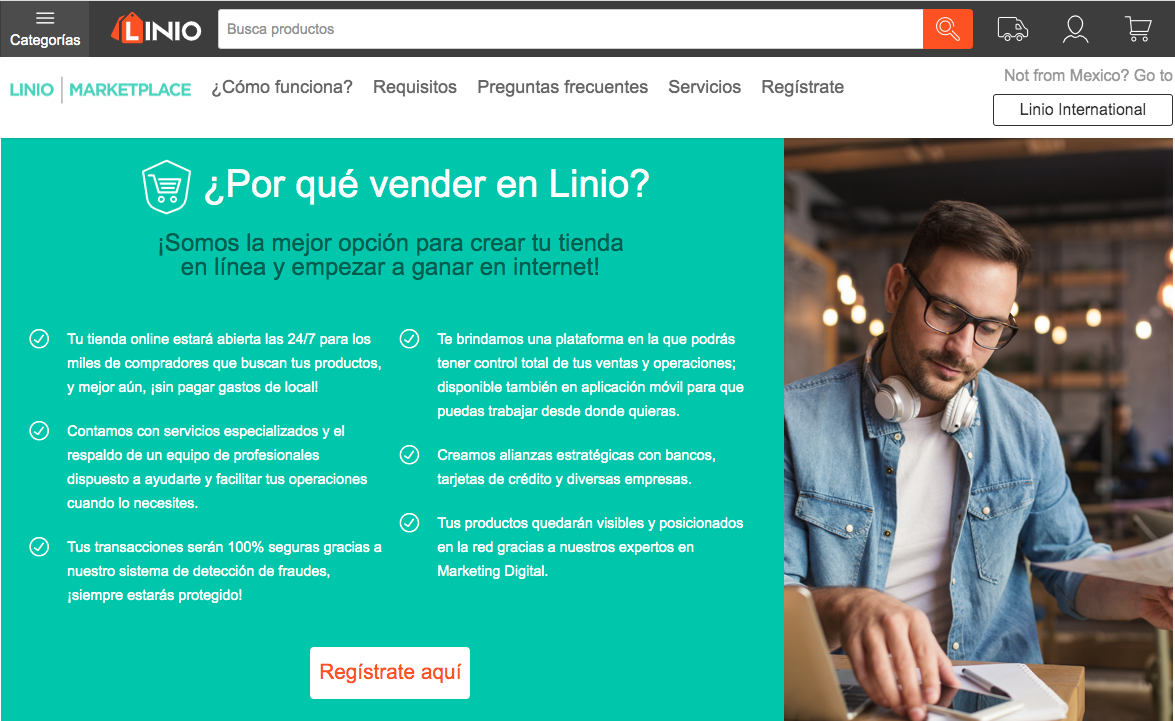Viewport: 1175px width, 721px height.
Task: Click the Regístrate nav link
Action: [803, 87]
